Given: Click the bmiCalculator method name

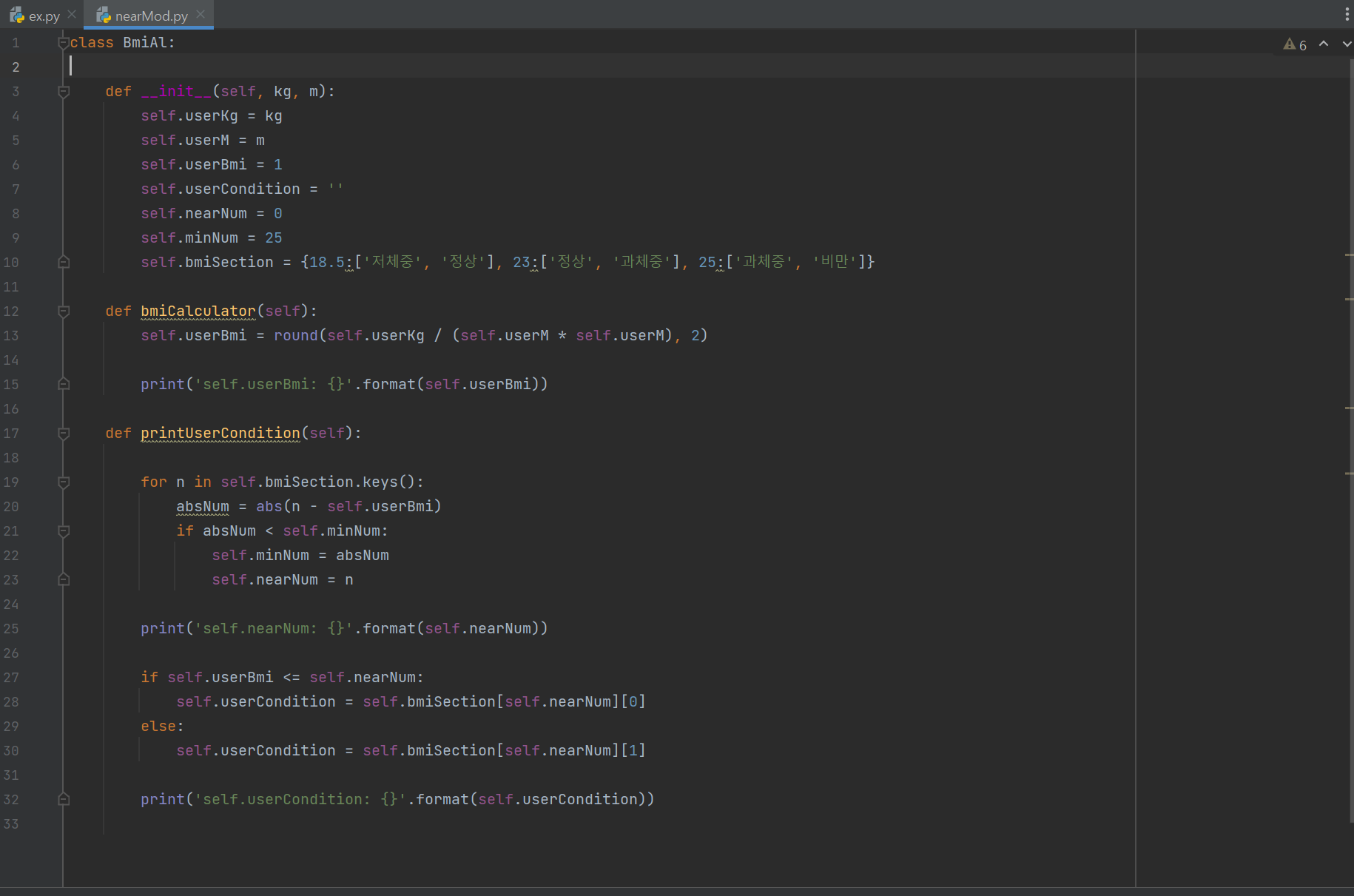Looking at the screenshot, I should (x=198, y=311).
